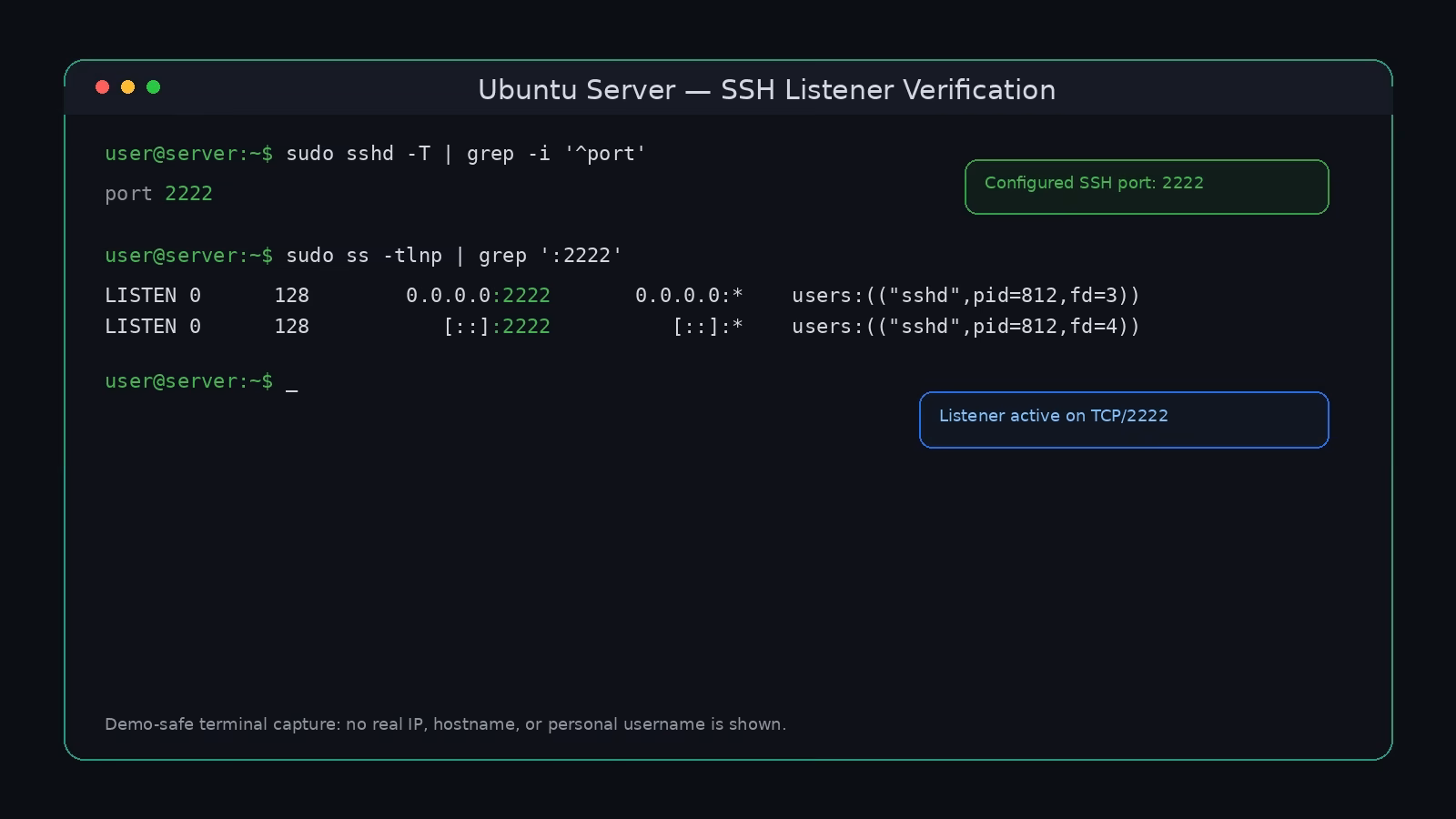Click the command 'sudo sshd -T | grep -i '^port''
Viewport: 1456px width, 819px height.
pos(466,154)
